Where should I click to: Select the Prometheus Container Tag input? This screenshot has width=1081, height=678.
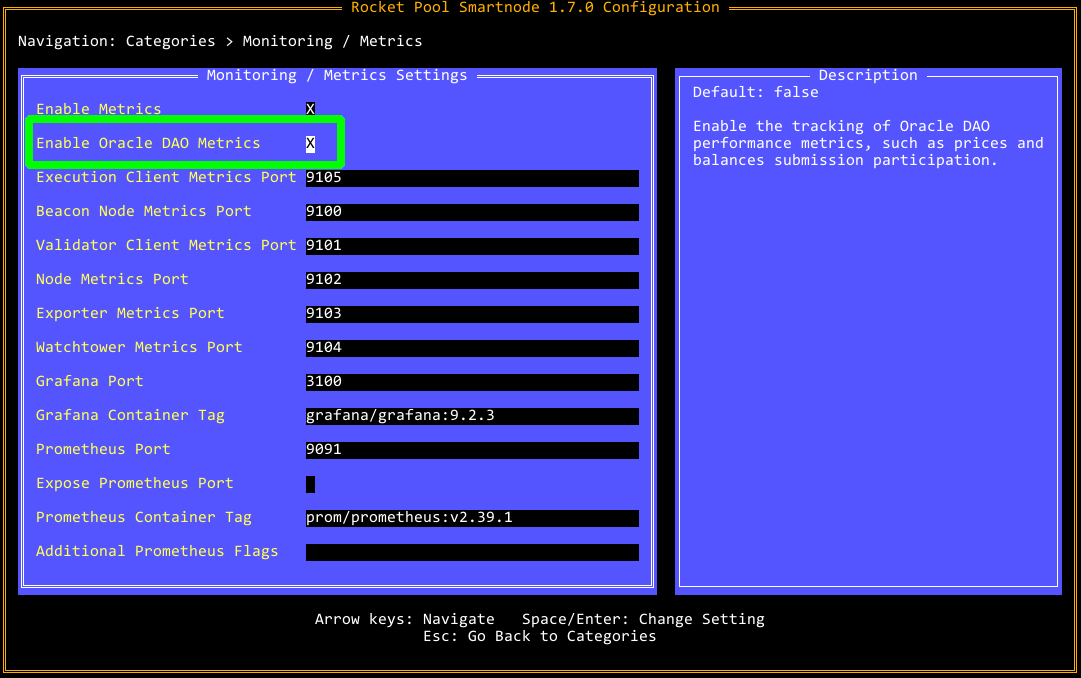[472, 518]
